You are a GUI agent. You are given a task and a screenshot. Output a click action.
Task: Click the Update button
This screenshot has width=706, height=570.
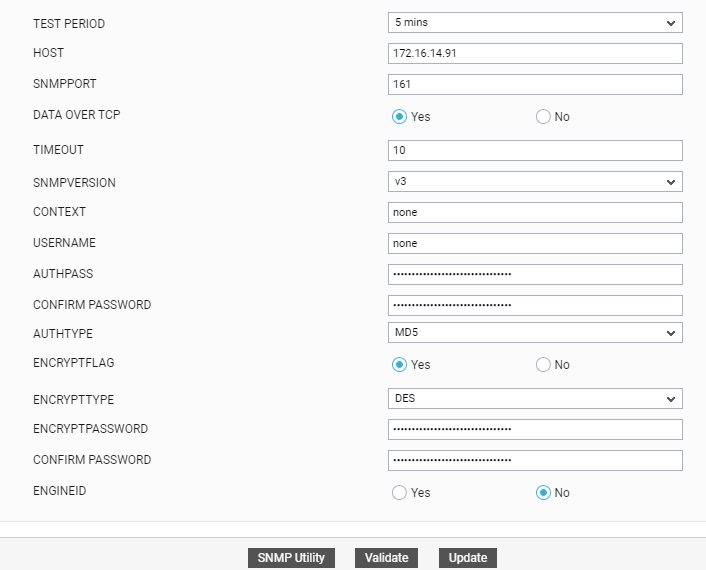(468, 558)
